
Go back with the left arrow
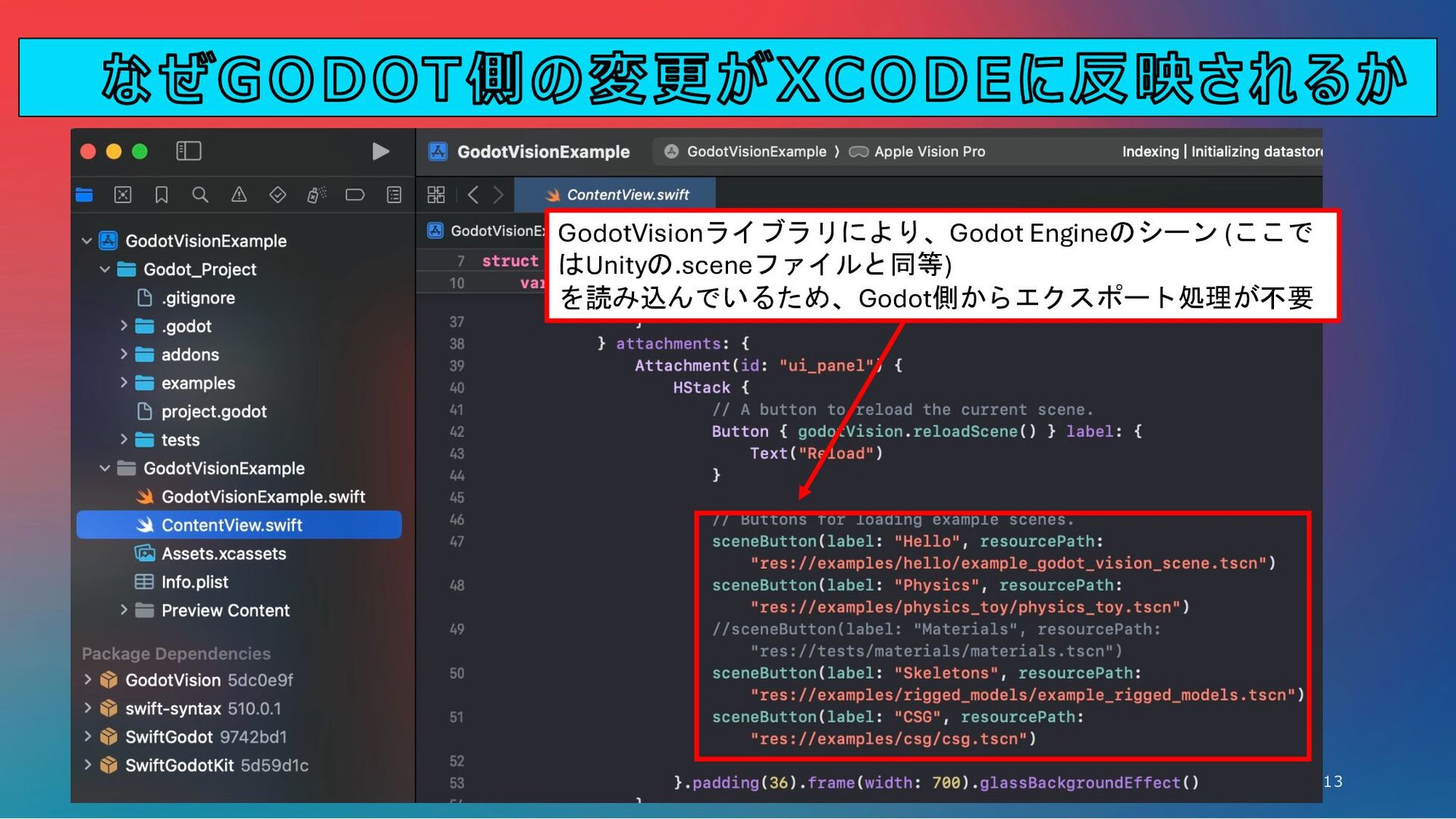(473, 196)
